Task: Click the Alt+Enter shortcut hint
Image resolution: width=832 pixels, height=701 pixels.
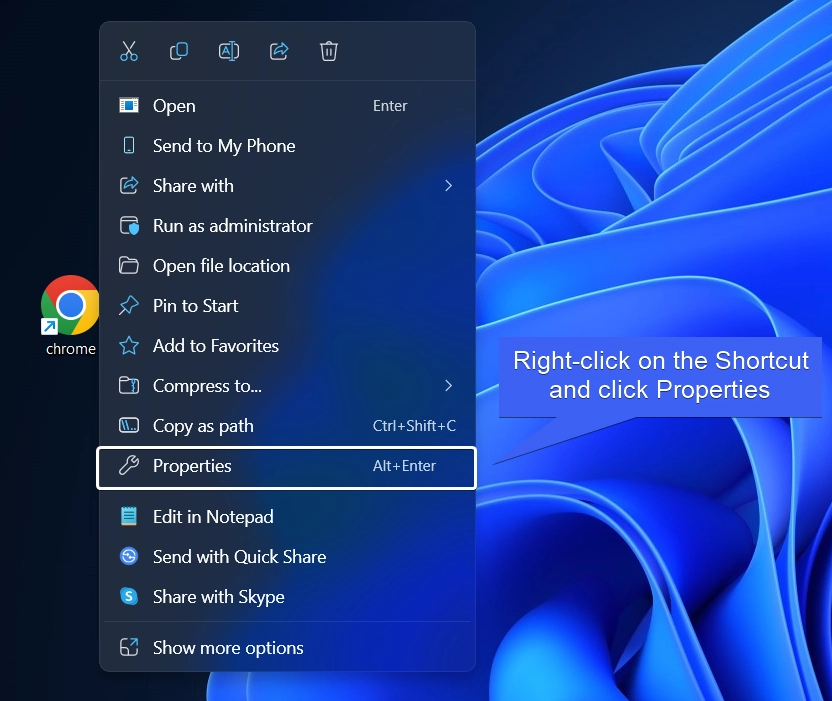Action: pos(404,466)
